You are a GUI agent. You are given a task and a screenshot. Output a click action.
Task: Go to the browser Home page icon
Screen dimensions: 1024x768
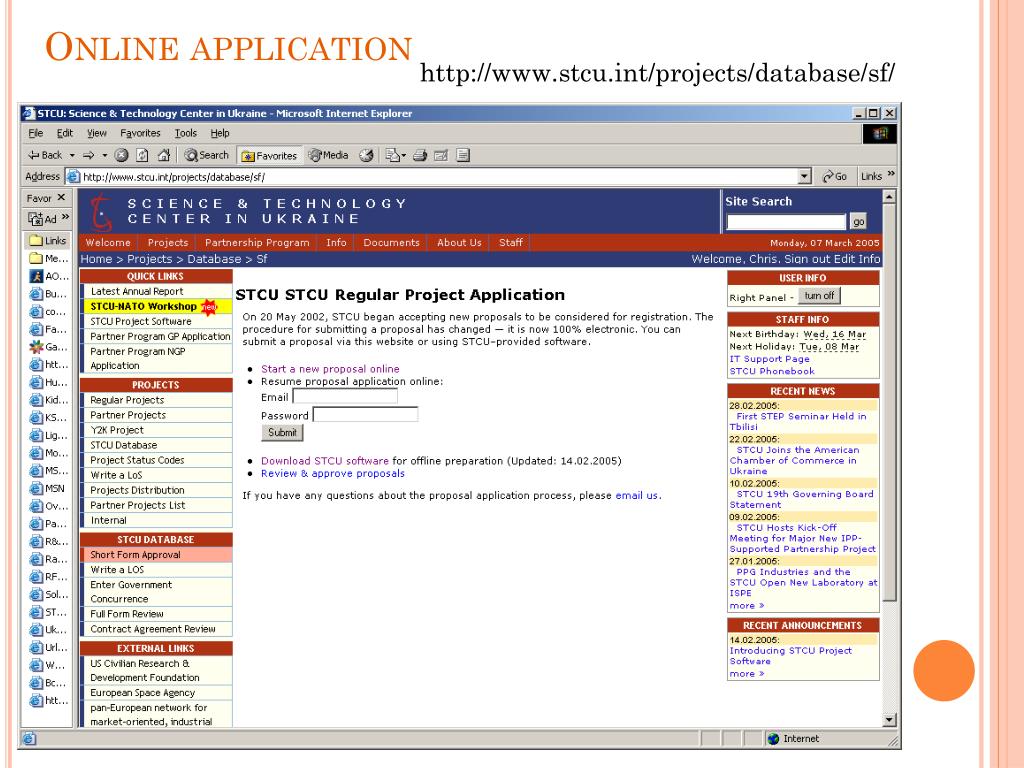(164, 155)
